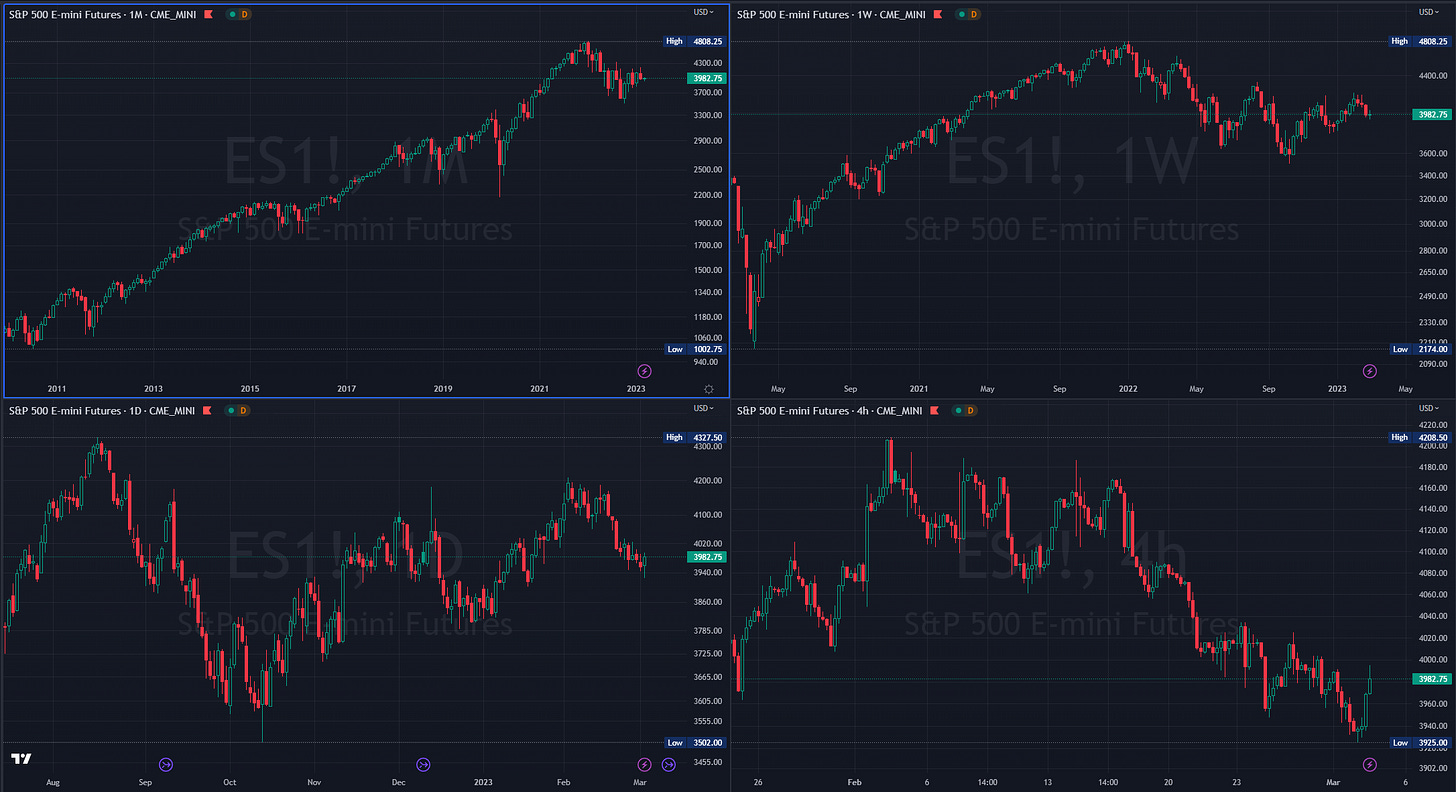Image resolution: width=1456 pixels, height=792 pixels.
Task: Click the lightning event icon on the 1D chart
Action: click(x=643, y=765)
